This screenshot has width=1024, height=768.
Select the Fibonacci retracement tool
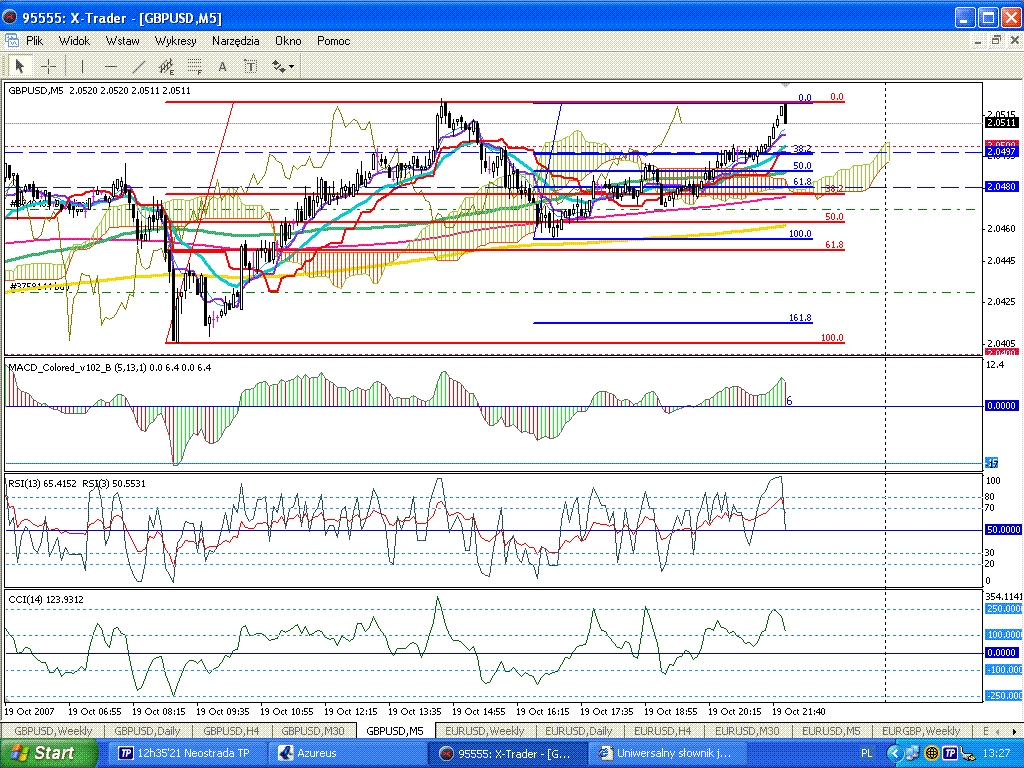(195, 67)
